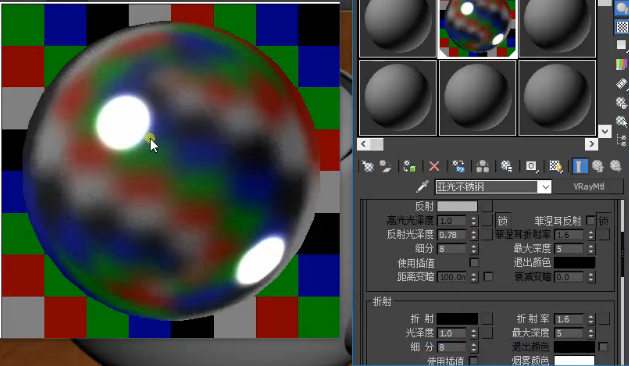Assign material to selection icon
This screenshot has height=366, width=629.
(410, 166)
